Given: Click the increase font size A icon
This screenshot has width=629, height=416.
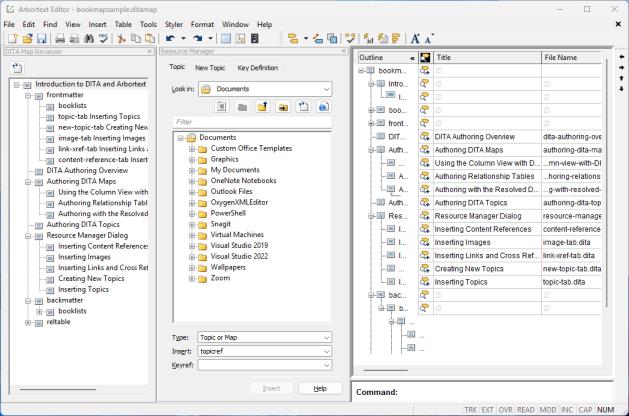Looking at the screenshot, I should click(415, 39).
